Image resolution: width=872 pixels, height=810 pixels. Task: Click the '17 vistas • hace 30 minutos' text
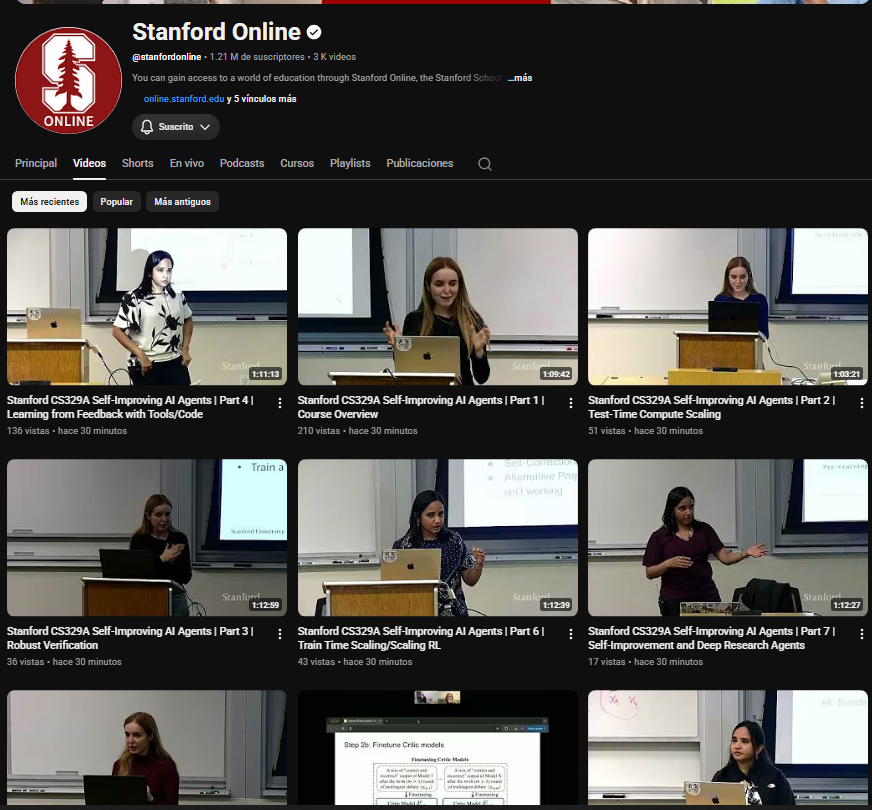click(x=646, y=662)
